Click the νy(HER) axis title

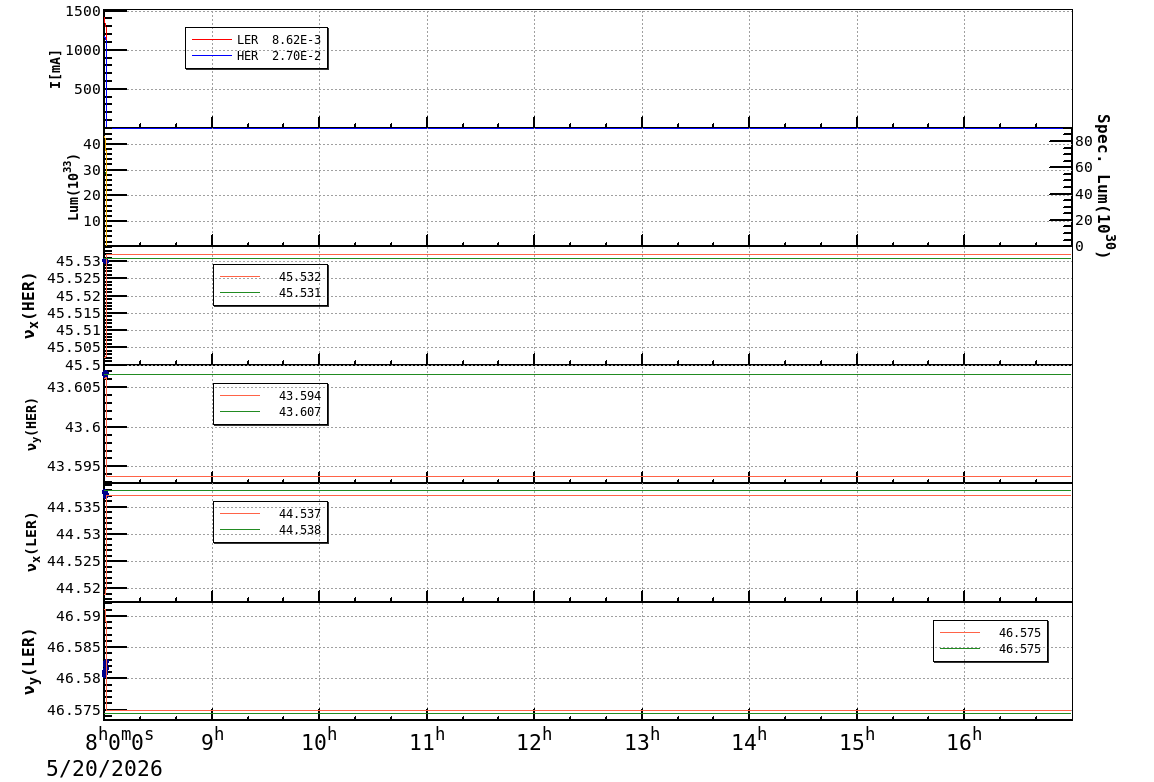(x=32, y=424)
